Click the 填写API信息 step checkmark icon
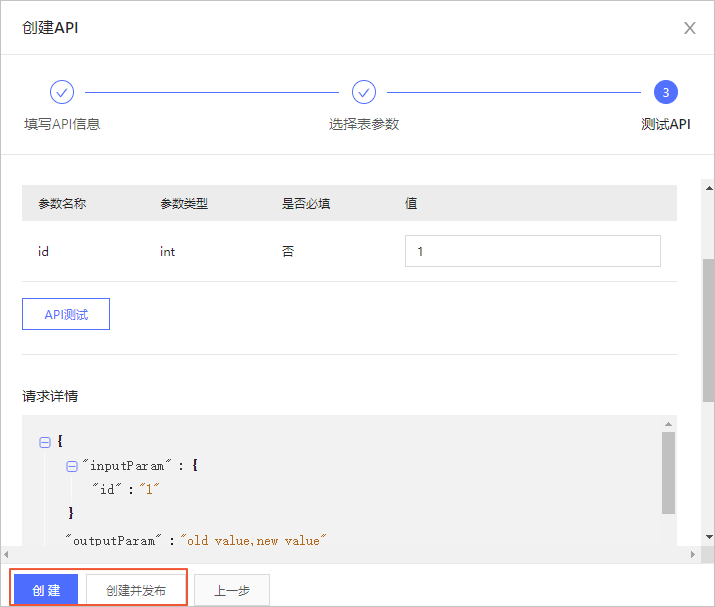Viewport: 715px width, 607px height. click(x=62, y=93)
